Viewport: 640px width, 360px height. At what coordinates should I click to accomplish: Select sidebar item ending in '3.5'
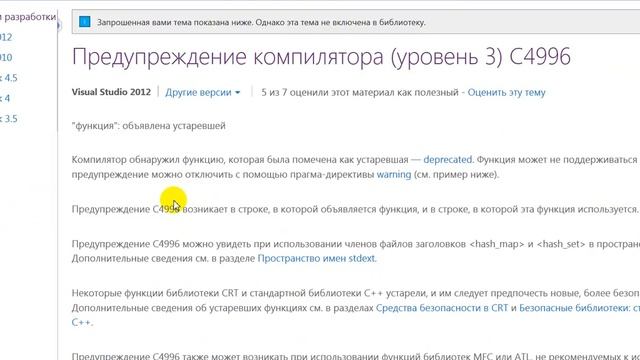[9, 119]
